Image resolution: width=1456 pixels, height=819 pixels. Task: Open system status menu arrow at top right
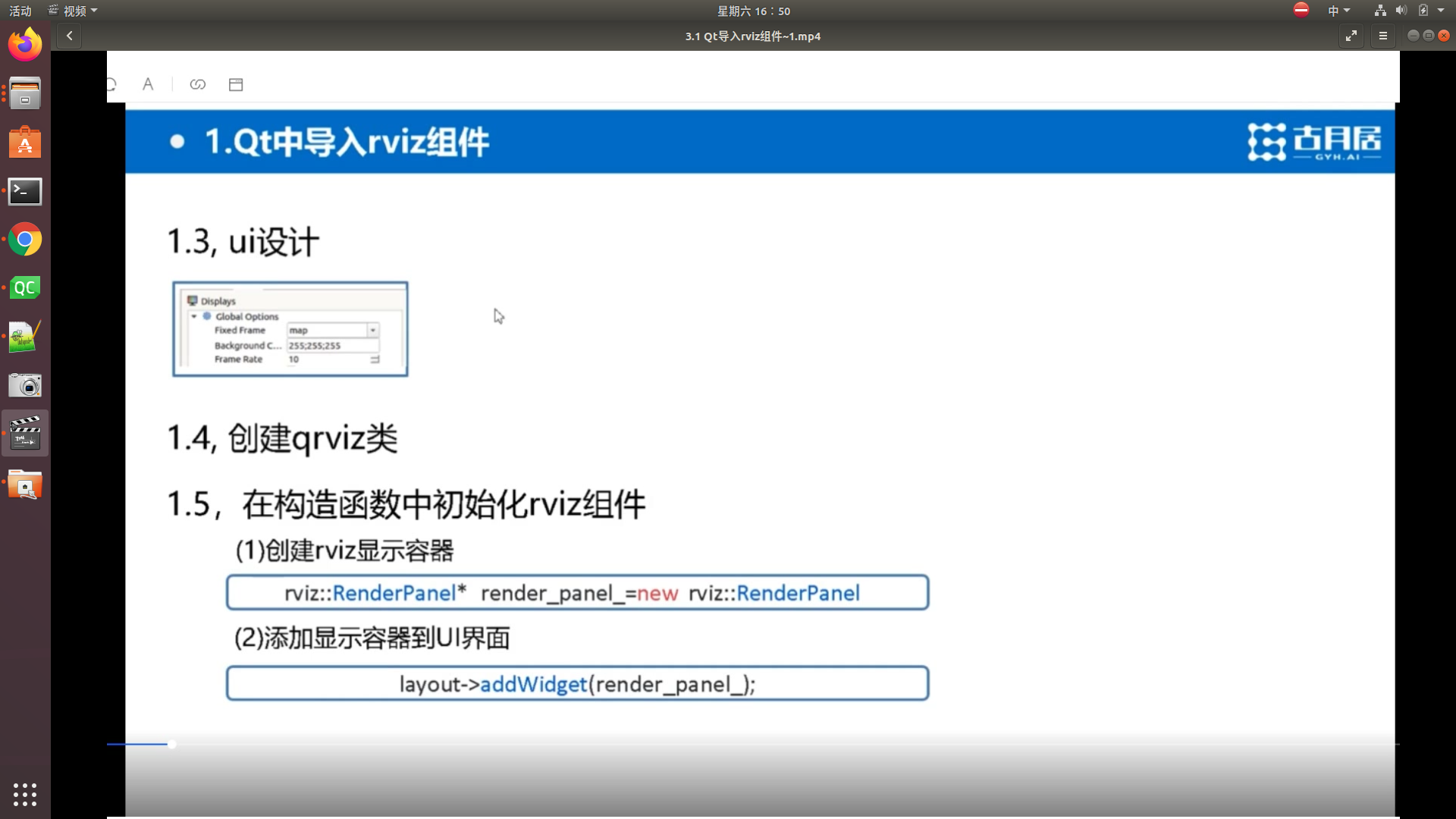[1441, 11]
